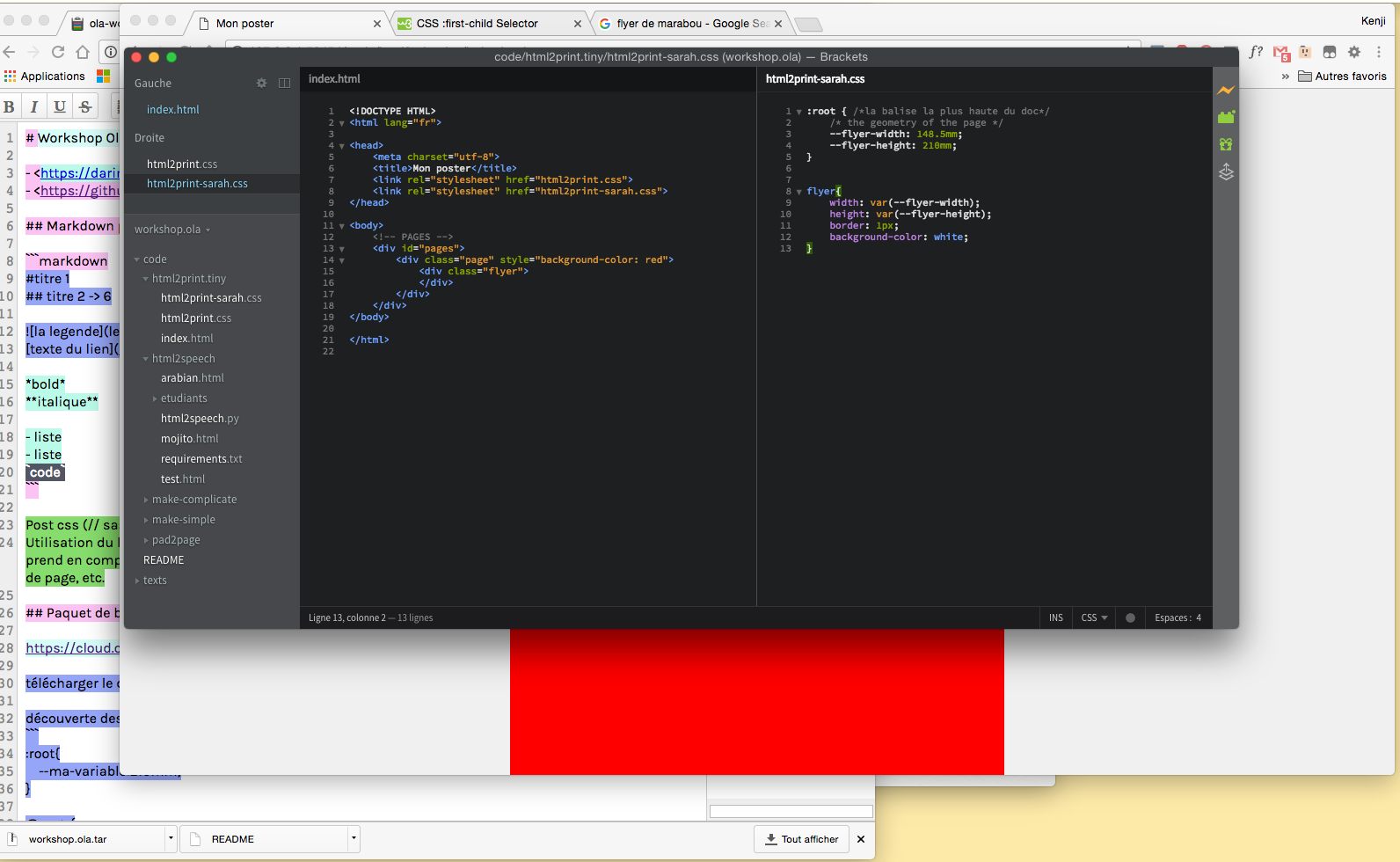Screen dimensions: 1400x862
Task: Click Tout afficher downloads button
Action: coord(801,839)
